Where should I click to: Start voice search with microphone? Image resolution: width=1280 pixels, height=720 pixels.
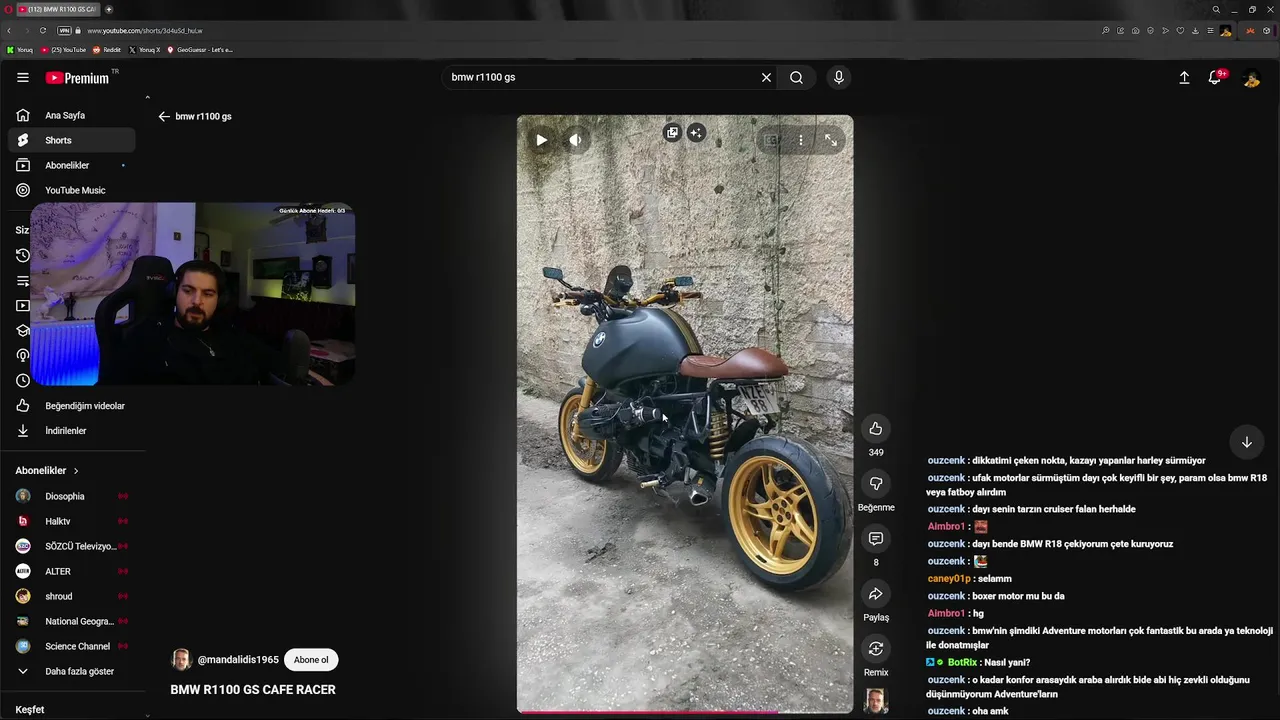click(x=838, y=77)
